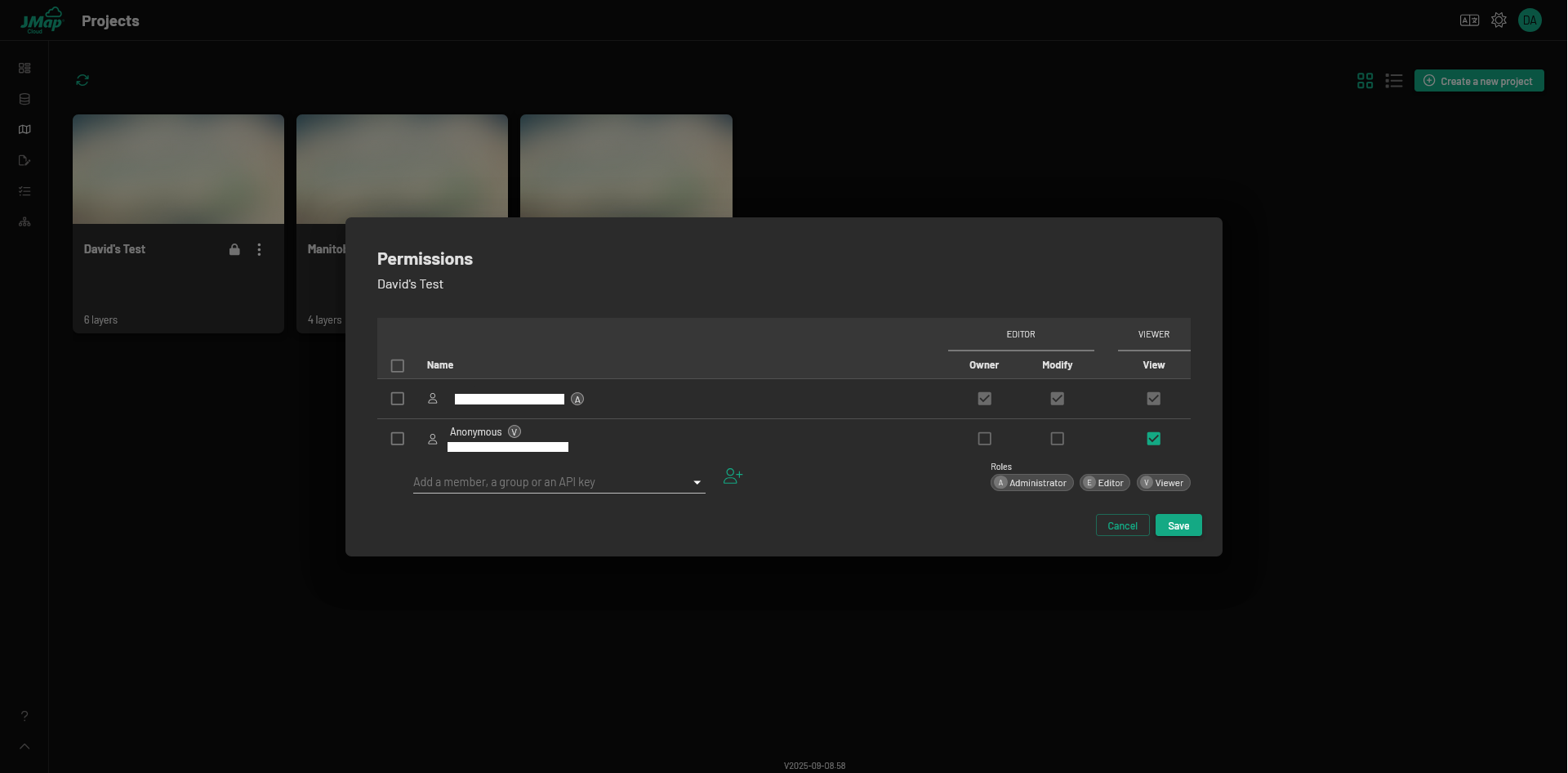Uncheck View permission for Anonymous
Image resolution: width=1568 pixels, height=773 pixels.
tap(1153, 439)
